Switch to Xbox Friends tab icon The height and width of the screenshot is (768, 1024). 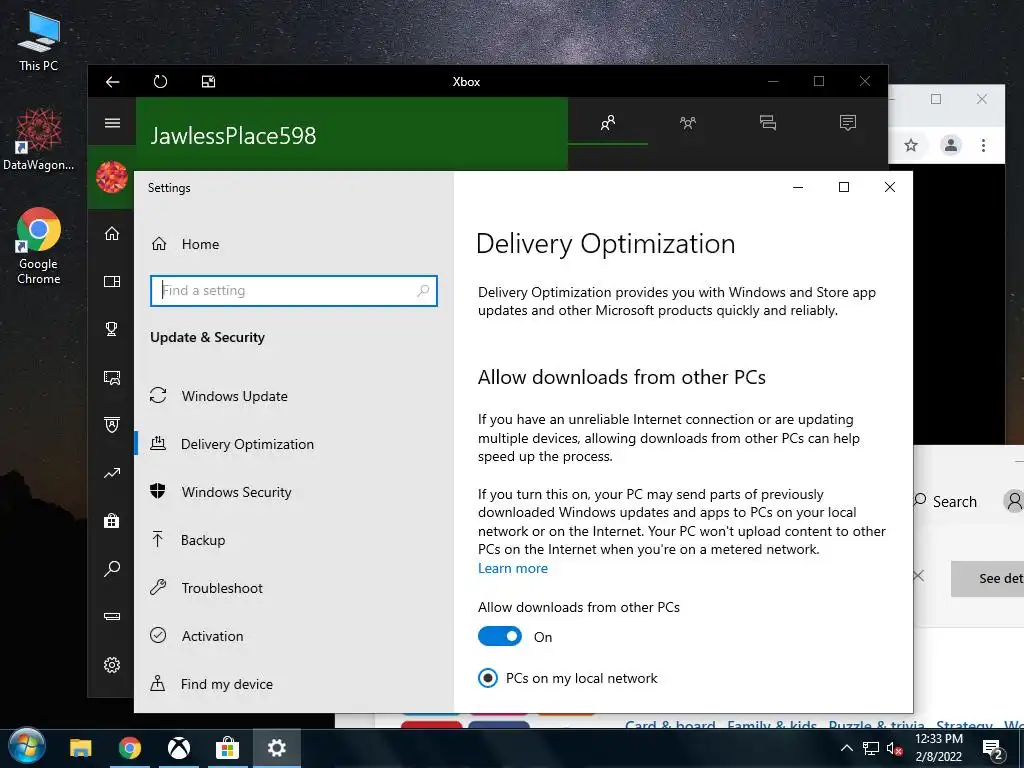point(608,123)
